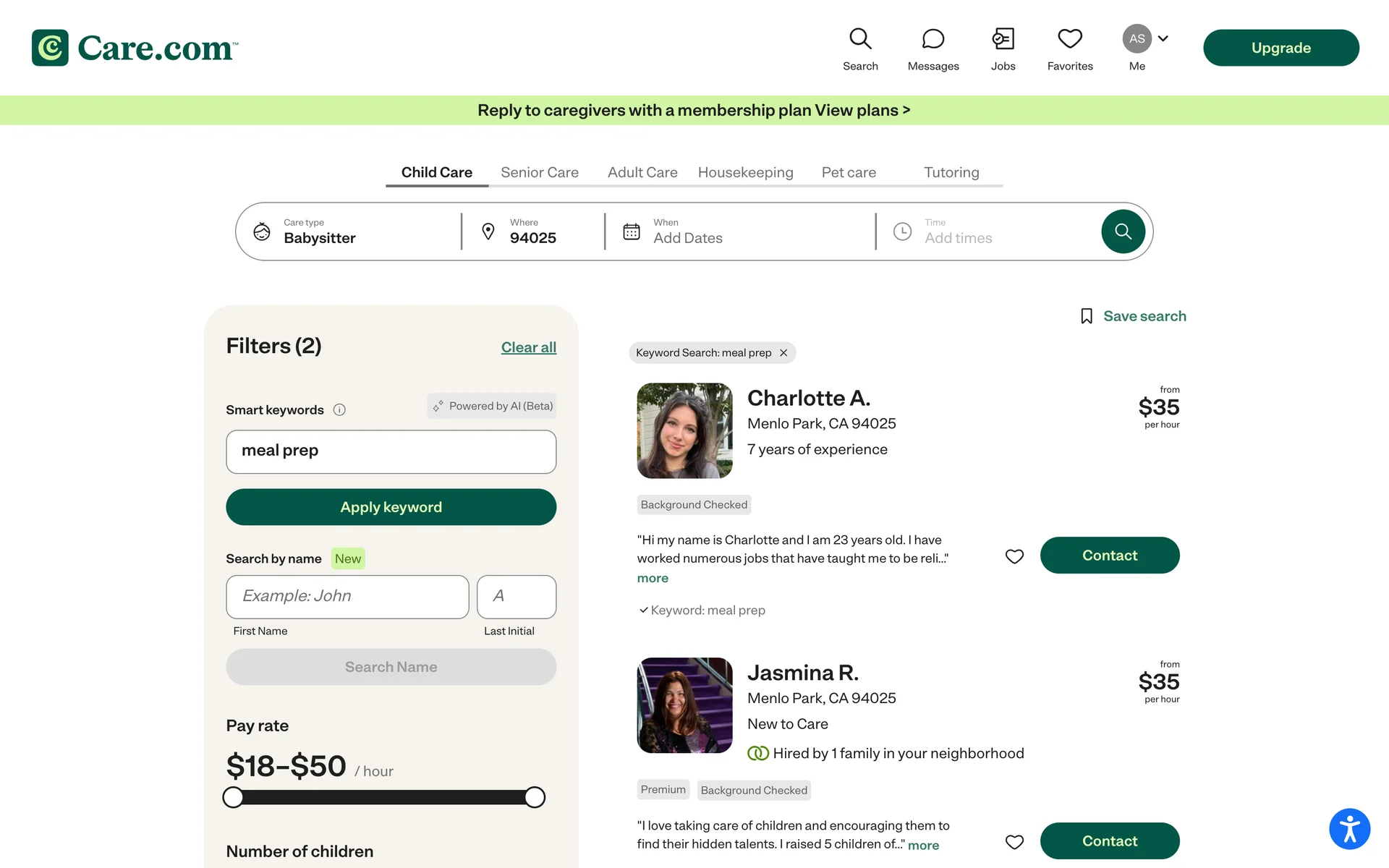Save search with bookmark icon
1389x868 pixels.
(x=1087, y=316)
